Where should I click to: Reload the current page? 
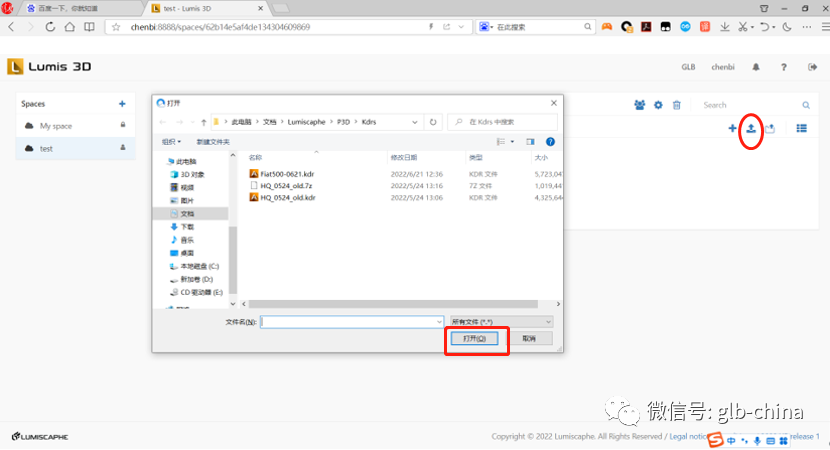(50, 26)
